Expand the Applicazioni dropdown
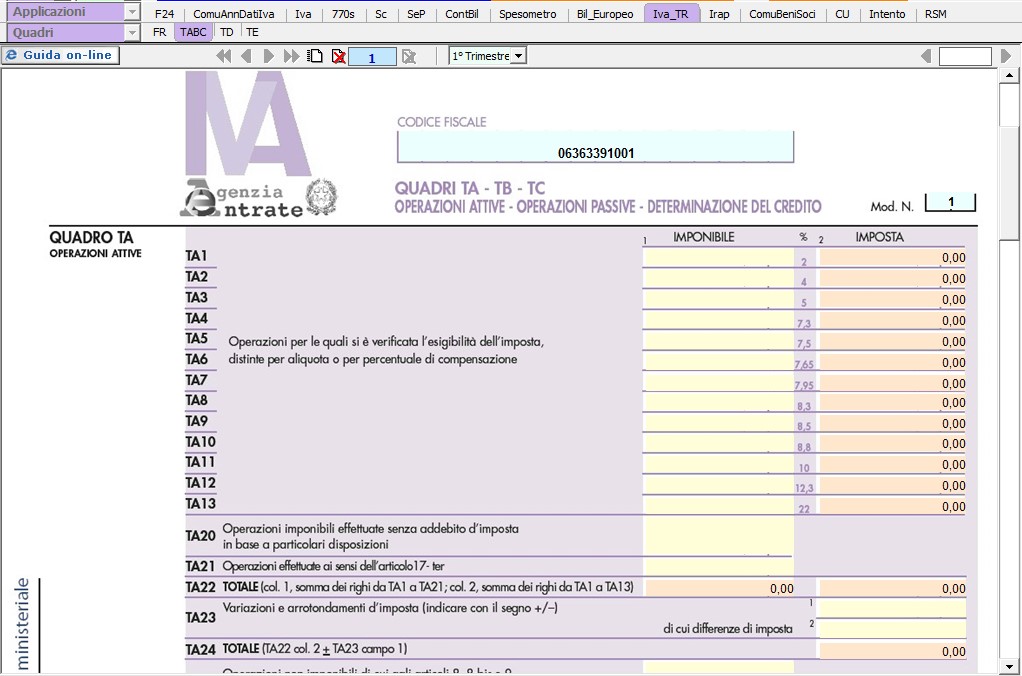The image size is (1022, 676). click(x=132, y=12)
